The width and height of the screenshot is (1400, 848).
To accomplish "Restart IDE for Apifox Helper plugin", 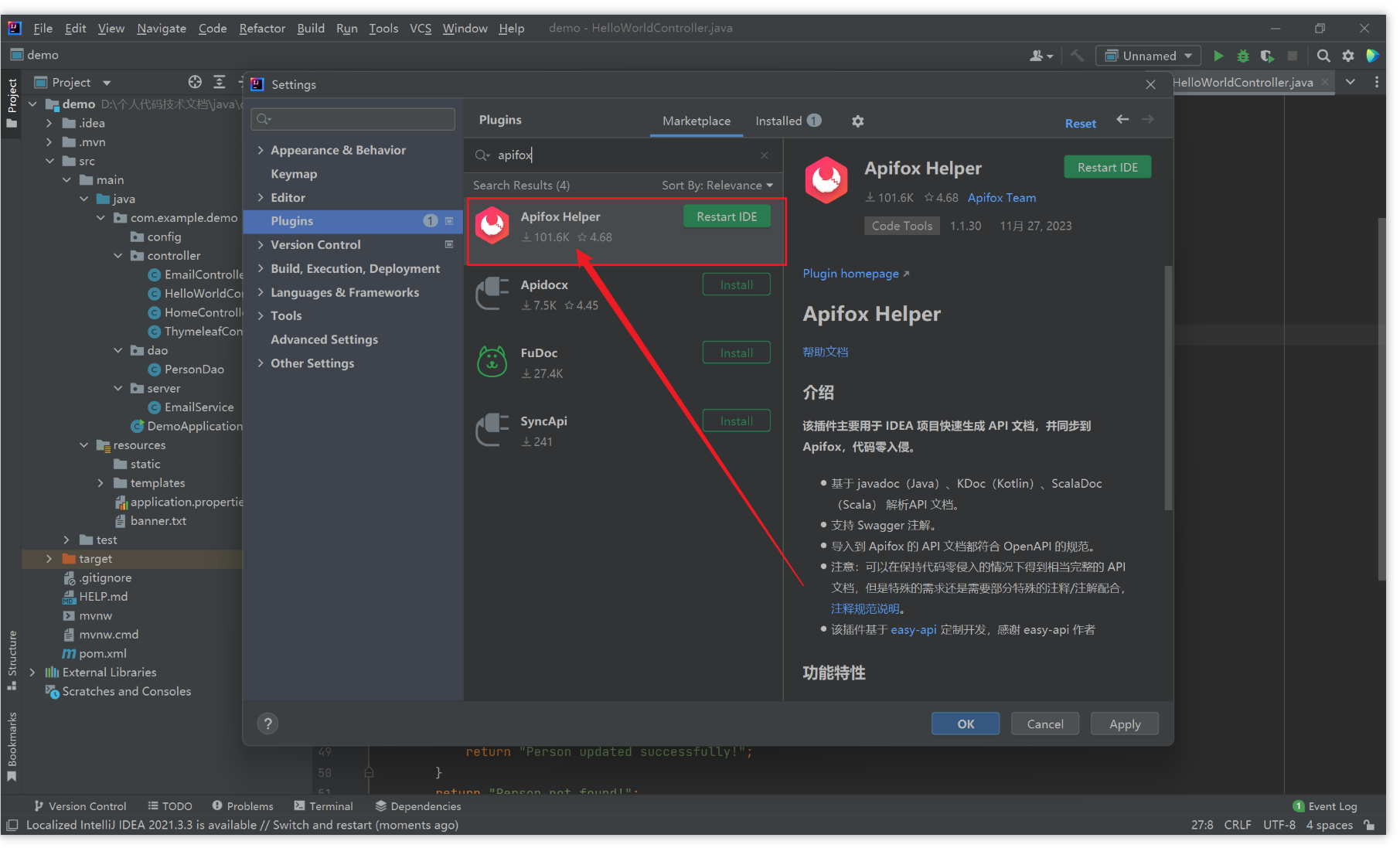I will [x=726, y=216].
